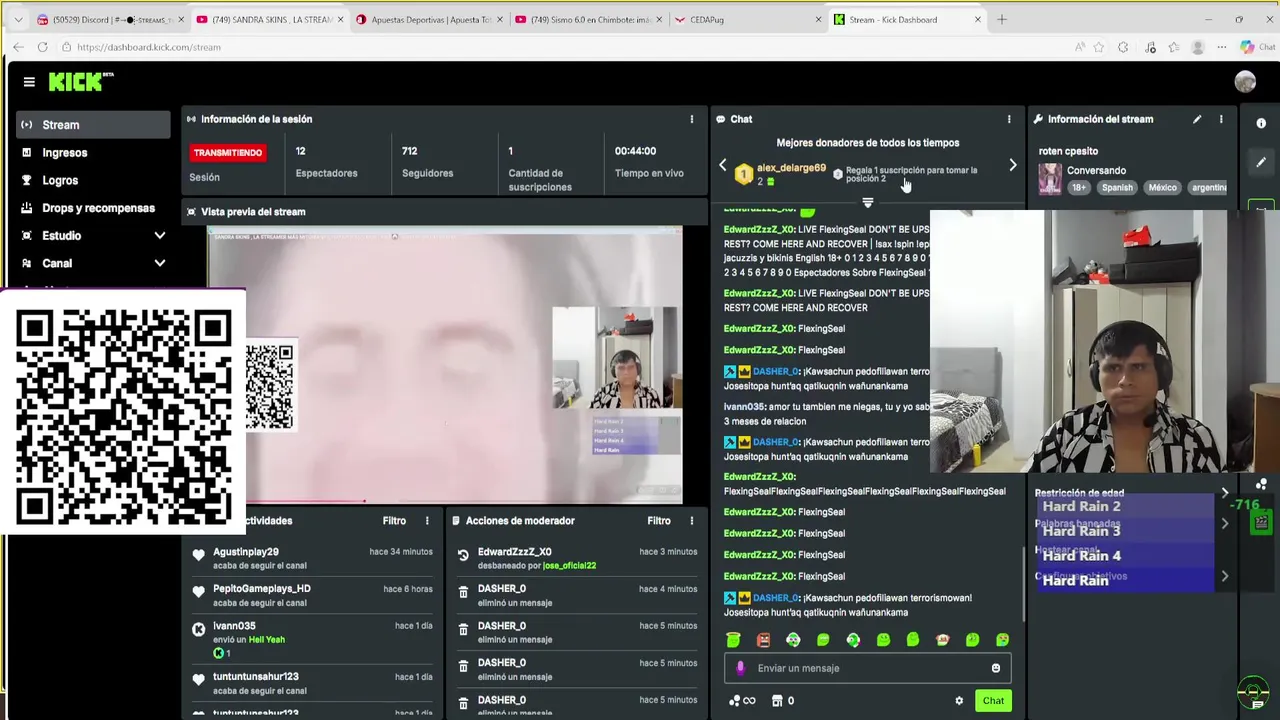Open a new browser tab

click(x=1002, y=19)
